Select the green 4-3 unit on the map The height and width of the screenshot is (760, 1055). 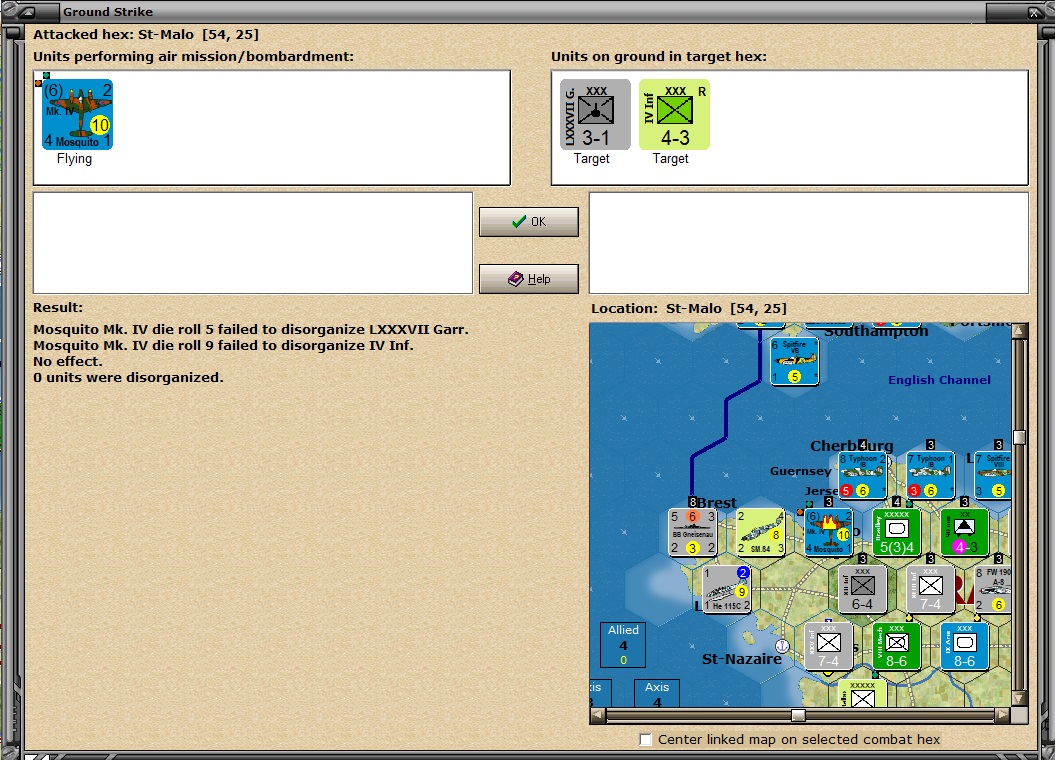tap(965, 532)
